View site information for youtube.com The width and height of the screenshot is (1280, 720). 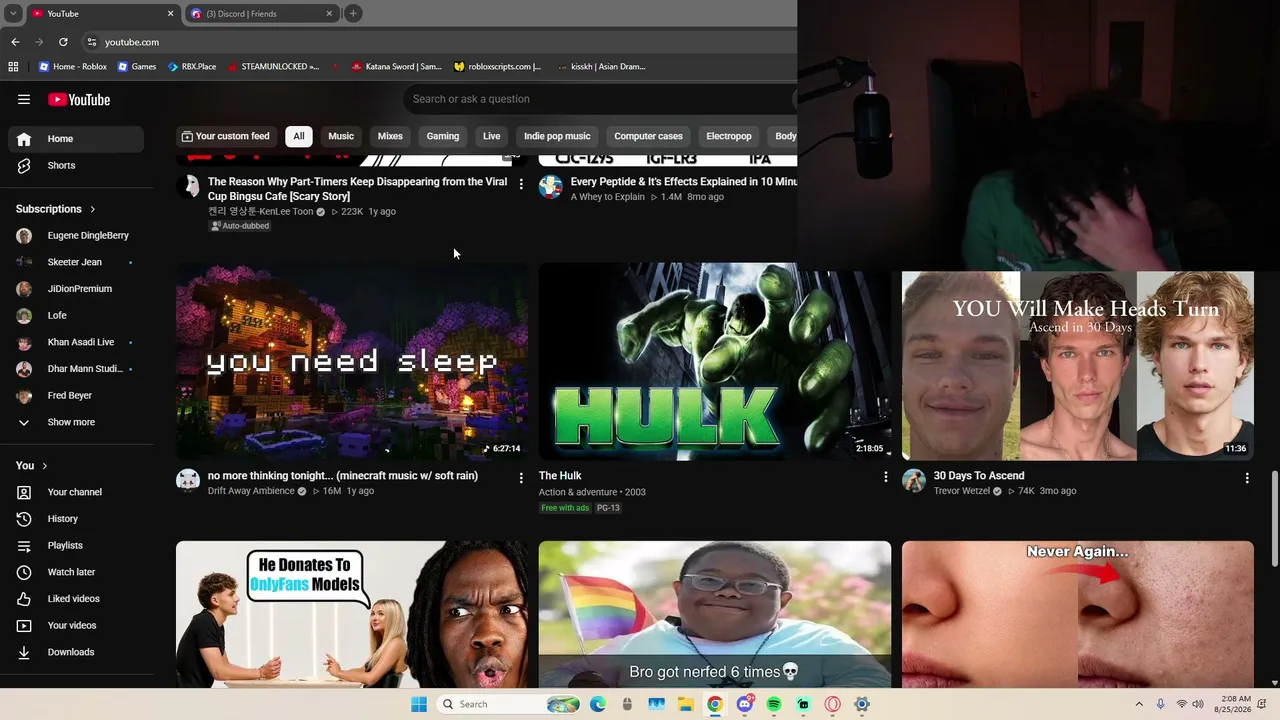pyautogui.click(x=92, y=42)
